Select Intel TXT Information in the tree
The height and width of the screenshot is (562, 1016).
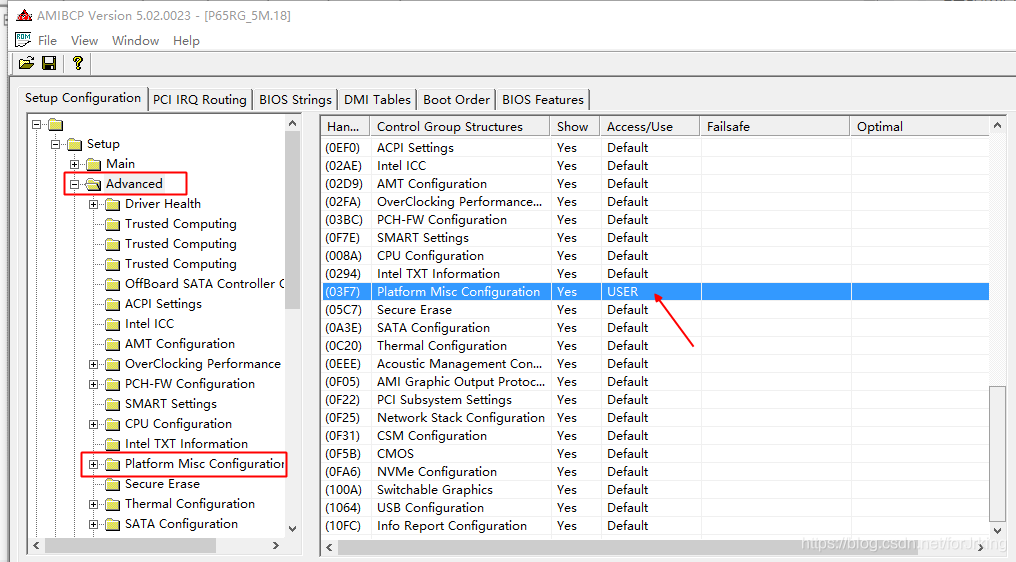pos(187,444)
